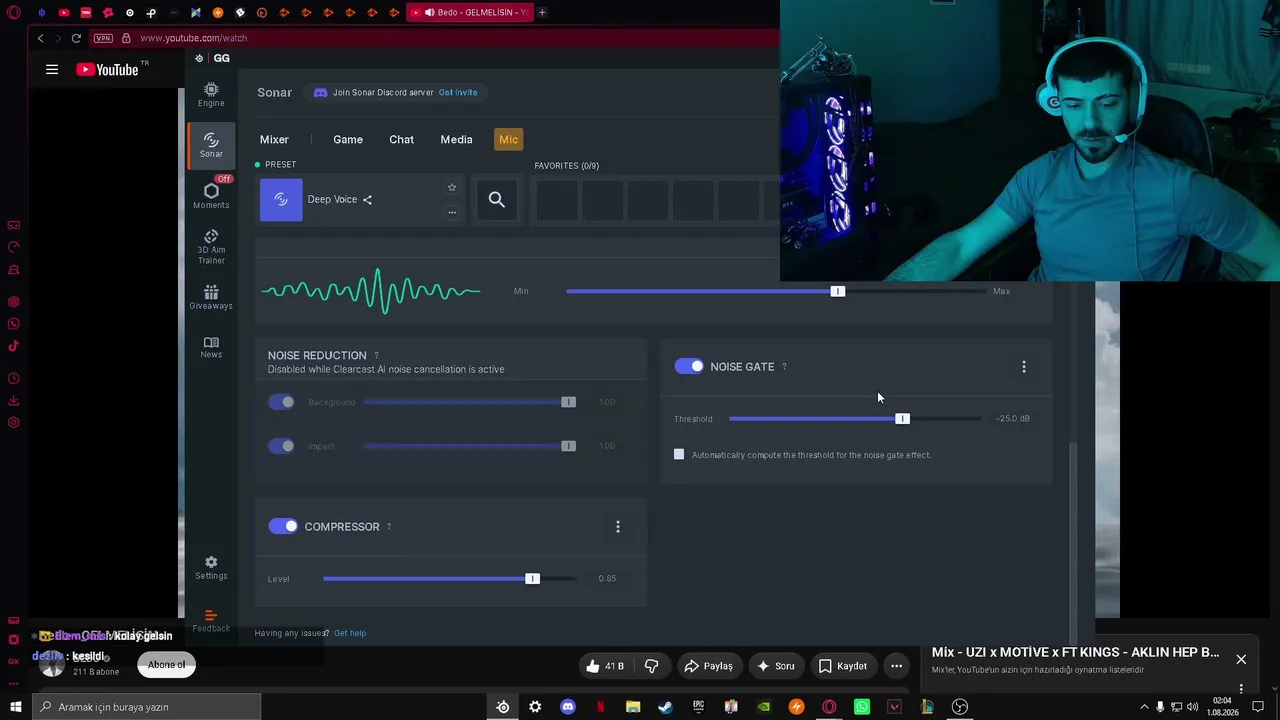The height and width of the screenshot is (720, 1280).
Task: Open Noise Gate three-dot options menu
Action: [1024, 367]
